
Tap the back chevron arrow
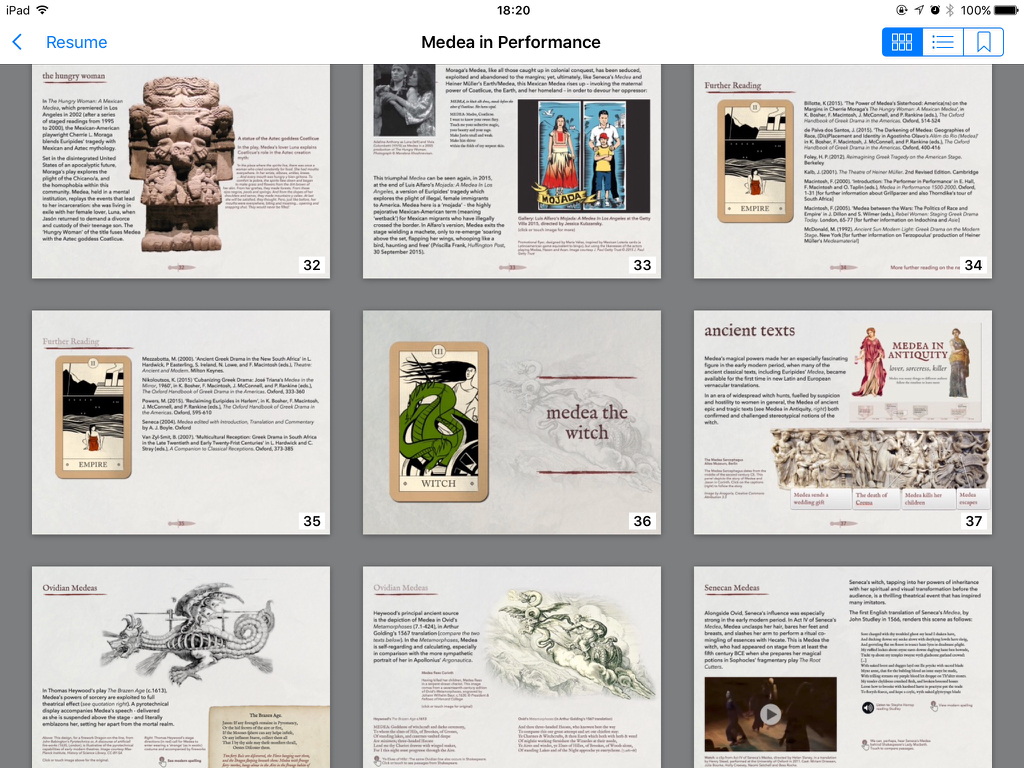(x=18, y=42)
